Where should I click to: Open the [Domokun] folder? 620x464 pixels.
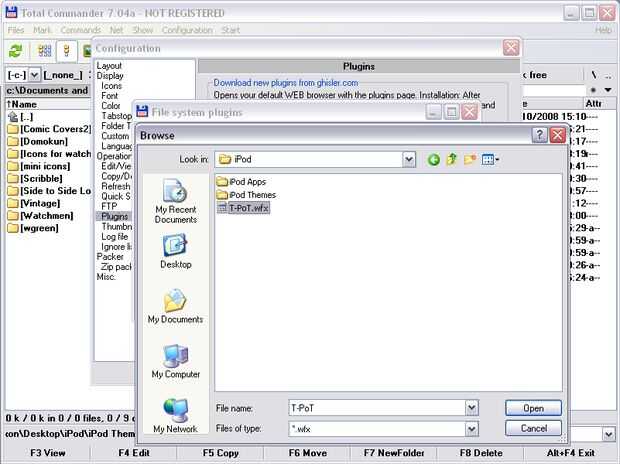tap(38, 141)
